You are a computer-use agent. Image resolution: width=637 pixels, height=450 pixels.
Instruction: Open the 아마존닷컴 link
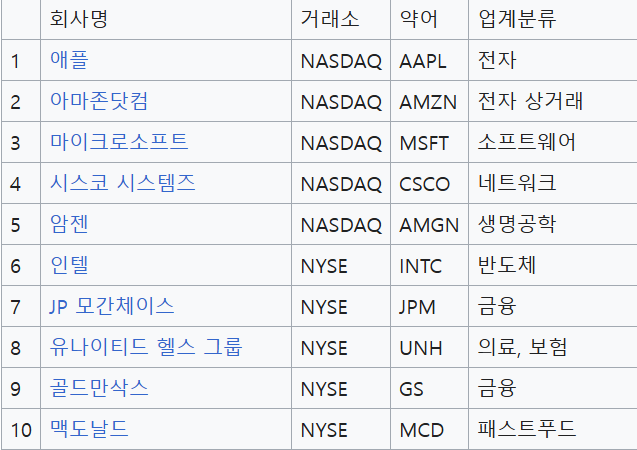[99, 101]
